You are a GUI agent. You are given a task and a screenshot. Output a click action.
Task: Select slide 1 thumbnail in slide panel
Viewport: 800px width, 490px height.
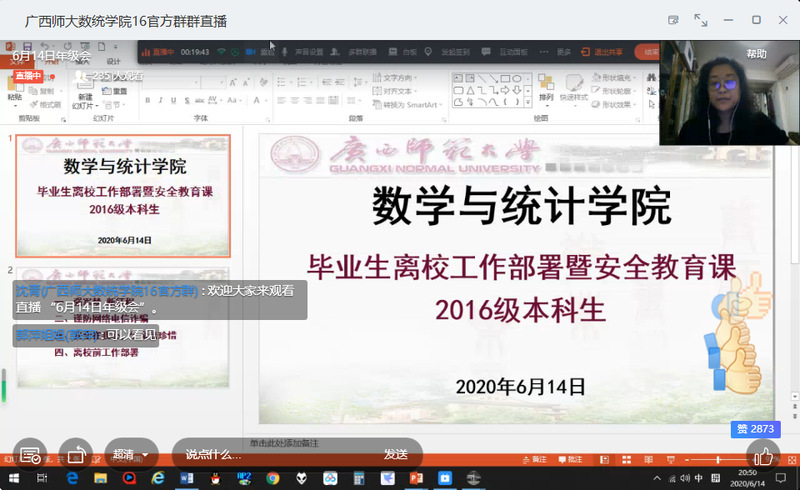pos(123,196)
